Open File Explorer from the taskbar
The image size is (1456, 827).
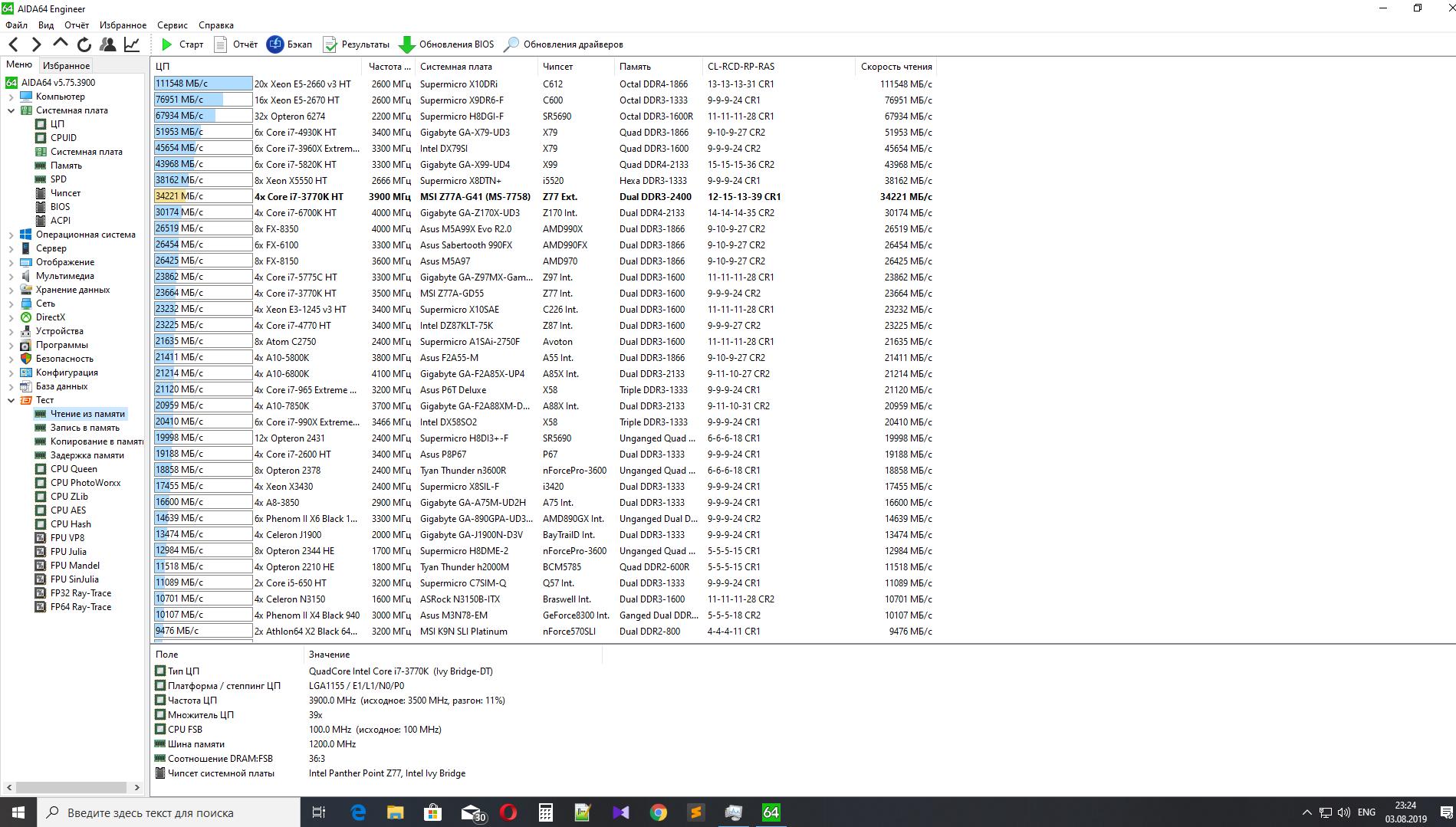point(395,812)
